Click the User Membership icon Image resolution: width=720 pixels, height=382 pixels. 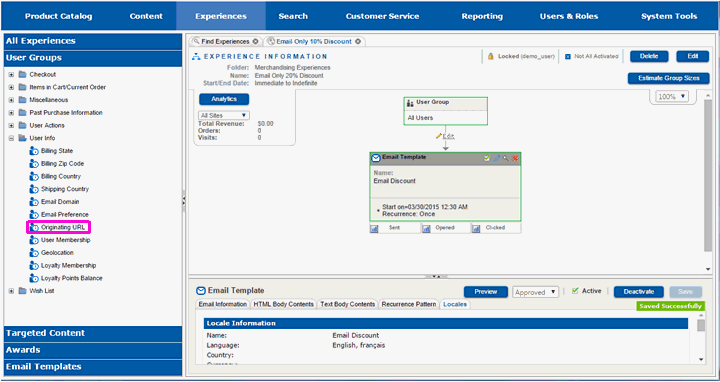tap(34, 240)
